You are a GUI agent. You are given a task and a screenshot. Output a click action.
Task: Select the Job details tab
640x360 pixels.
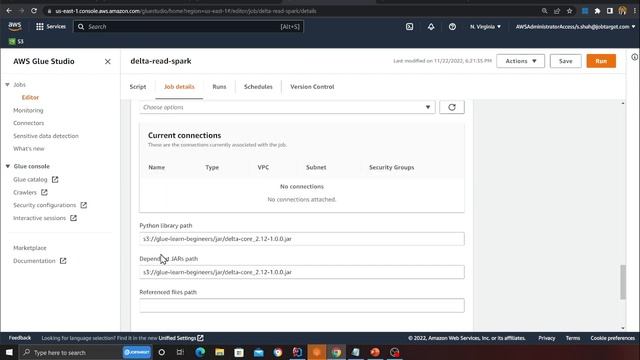point(179,87)
